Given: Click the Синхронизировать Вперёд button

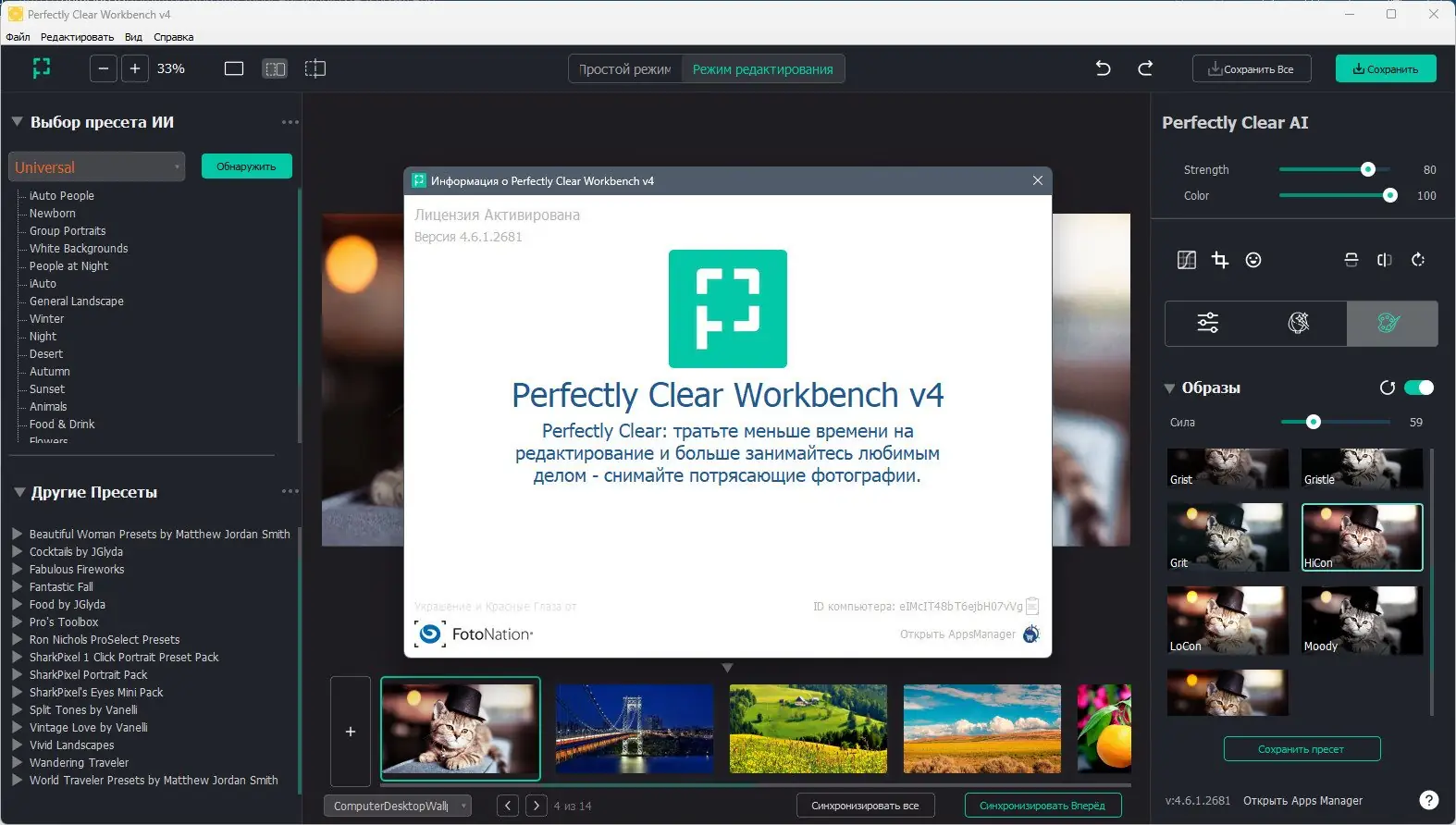Looking at the screenshot, I should pos(1043,806).
